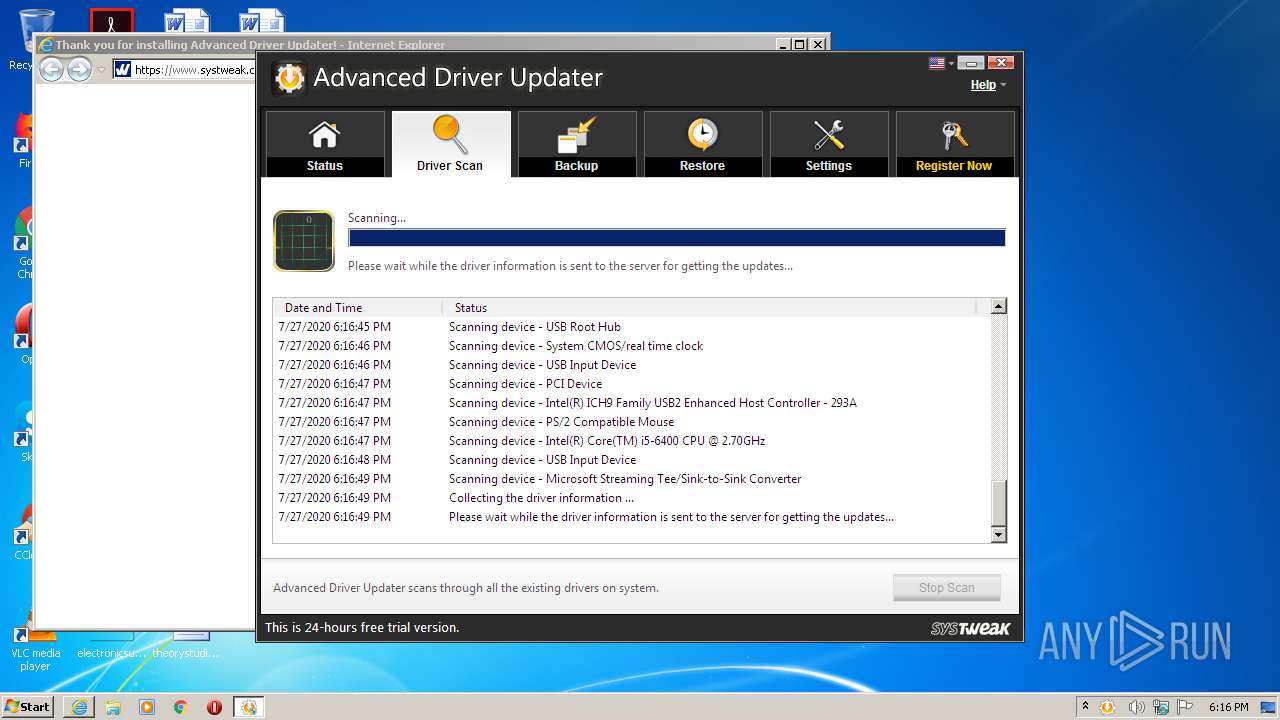The height and width of the screenshot is (720, 1280).
Task: Select the 'PS/2 Compatible Mouse' row
Action: pyautogui.click(x=632, y=422)
